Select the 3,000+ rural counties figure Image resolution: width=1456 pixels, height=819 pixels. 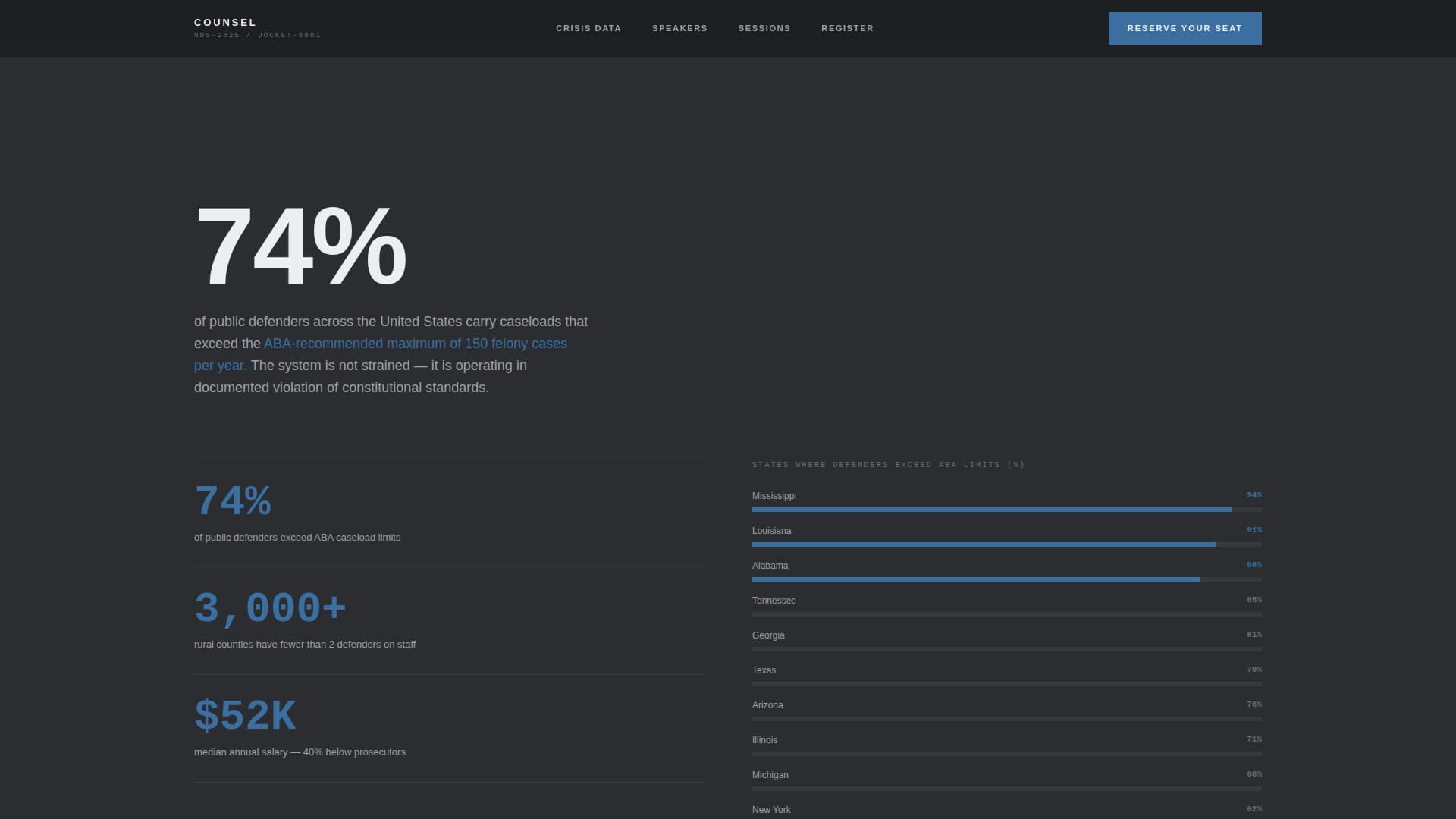(271, 608)
